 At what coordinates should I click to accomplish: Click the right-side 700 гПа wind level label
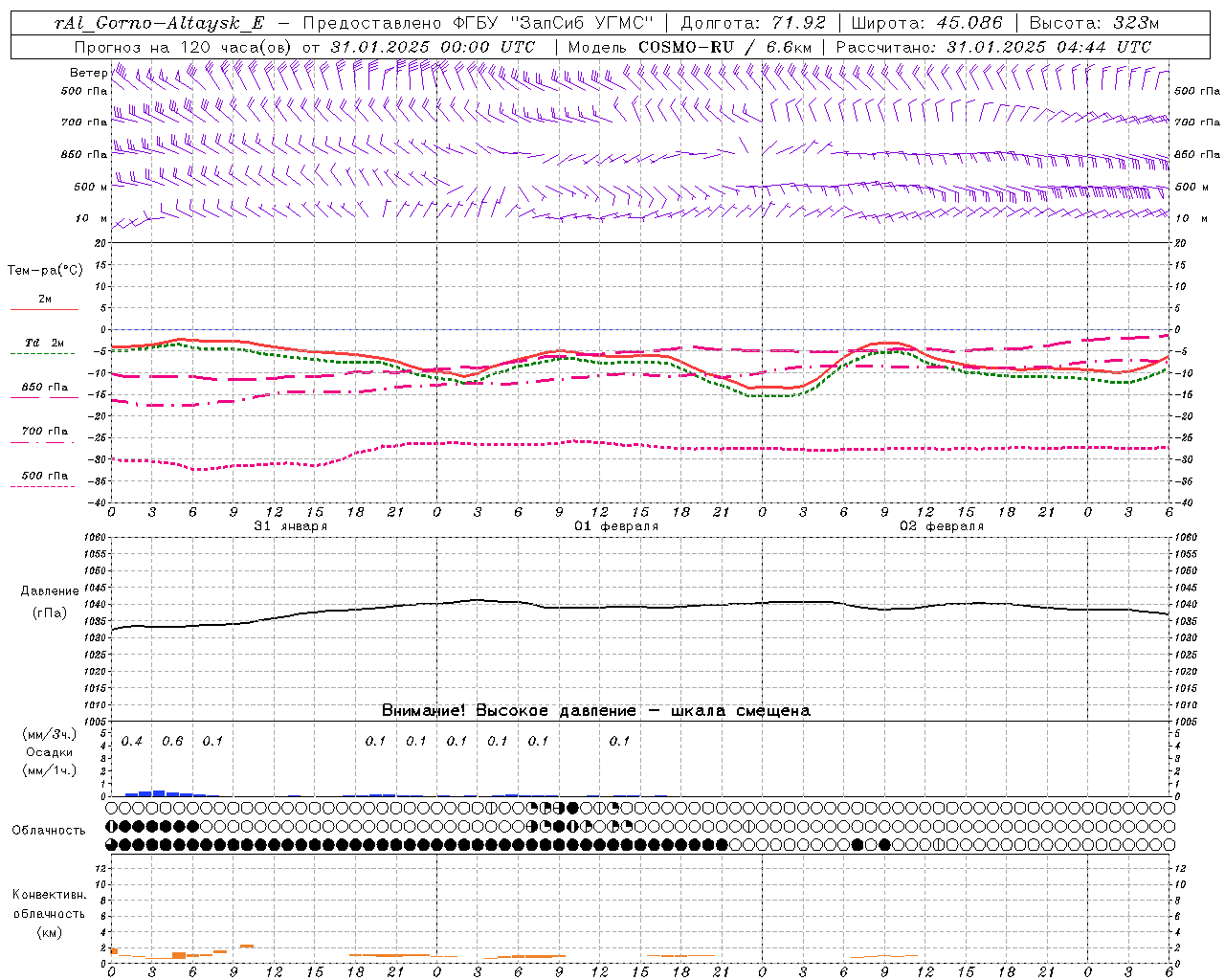pyautogui.click(x=1197, y=122)
